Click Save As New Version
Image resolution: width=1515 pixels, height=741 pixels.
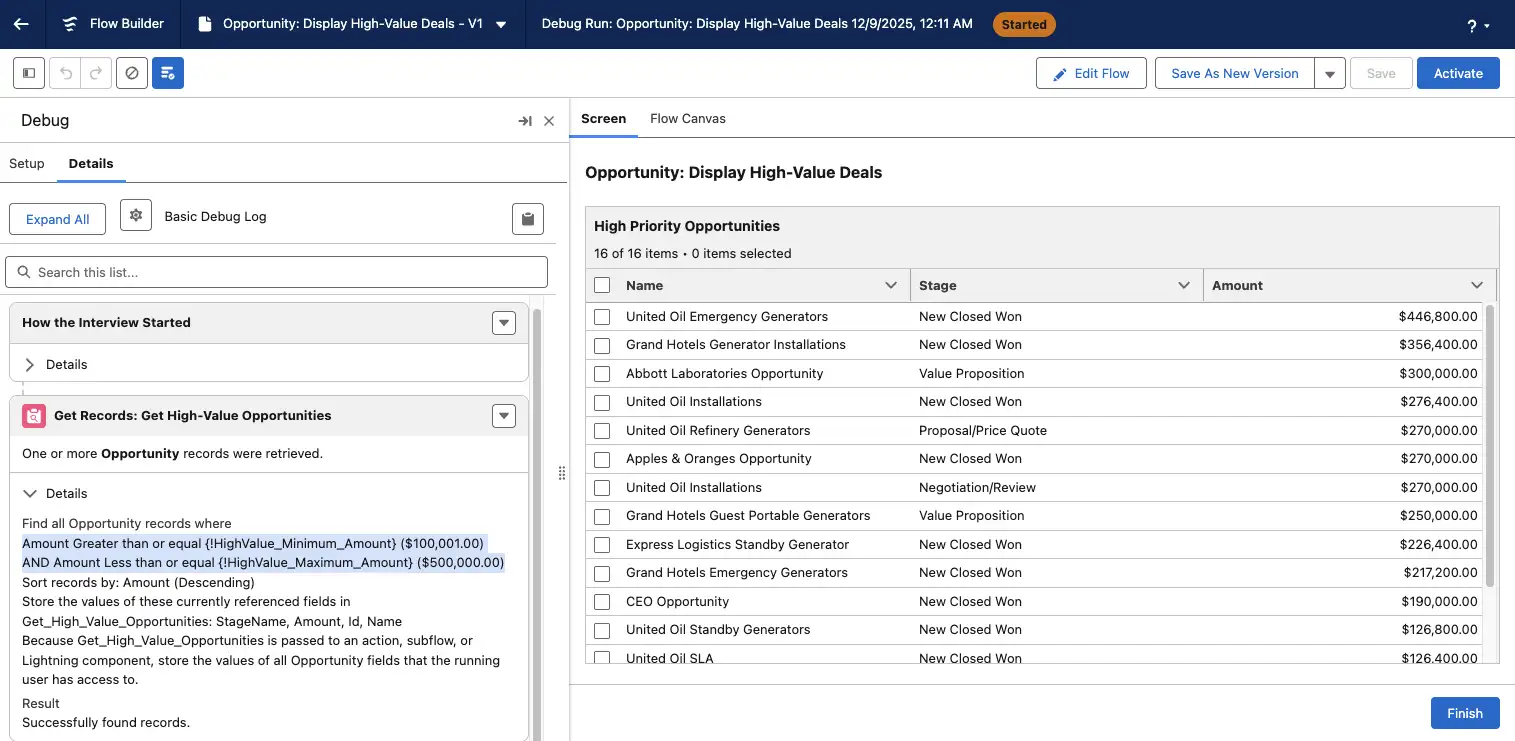click(1234, 73)
